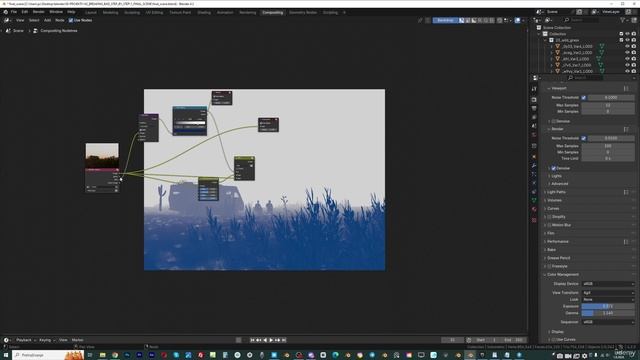Image resolution: width=640 pixels, height=360 pixels.
Task: Open the Display Device dropdown
Action: [x=608, y=284]
